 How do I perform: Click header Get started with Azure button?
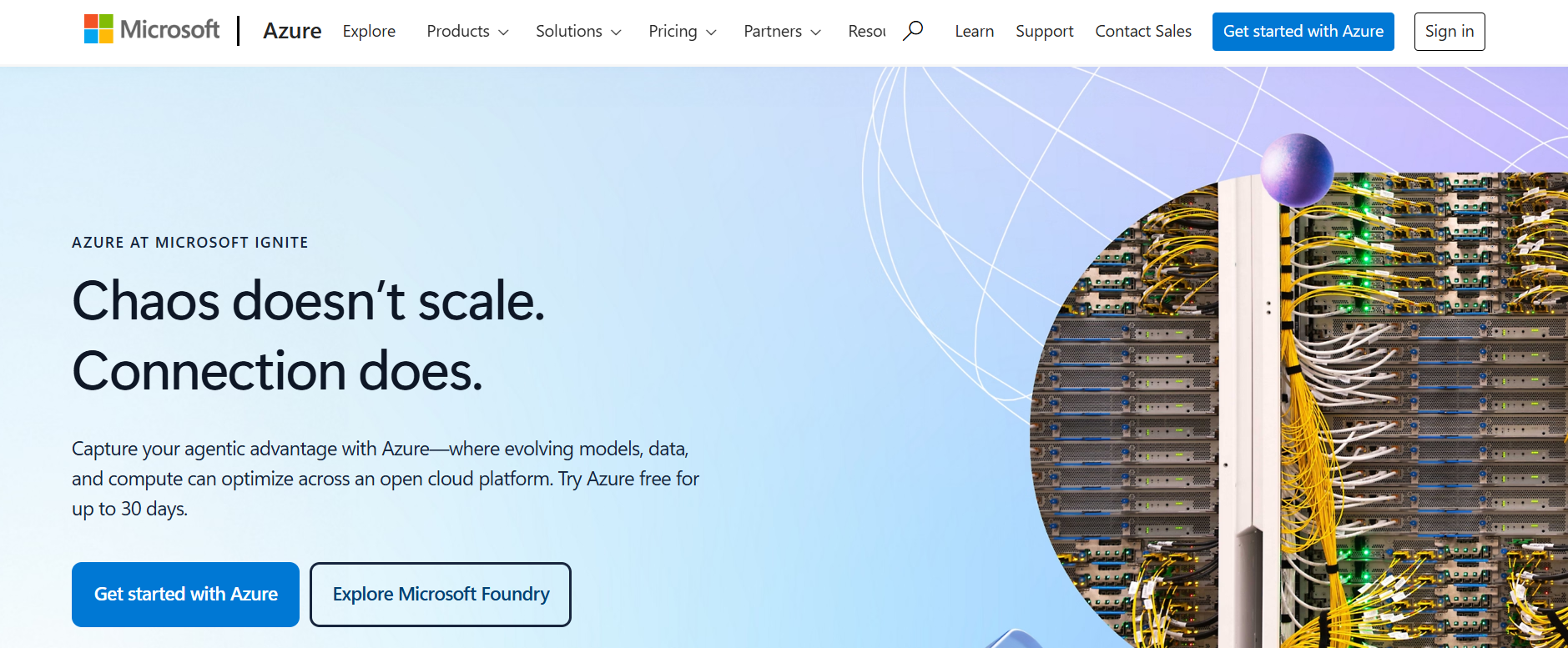[1303, 32]
